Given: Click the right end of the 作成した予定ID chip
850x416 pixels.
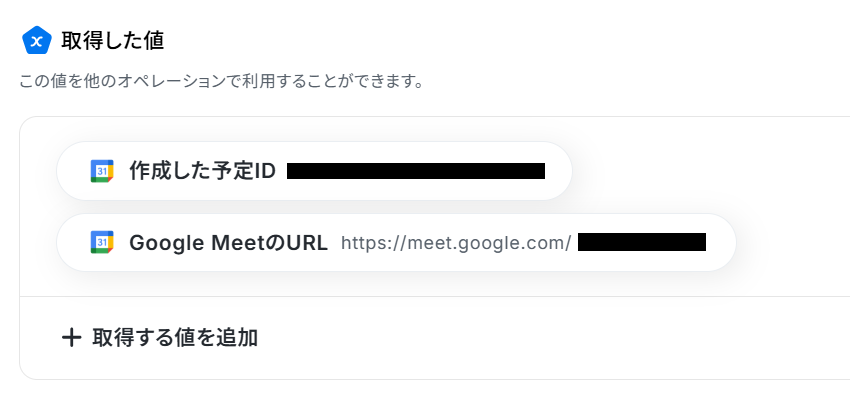Looking at the screenshot, I should 558,171.
